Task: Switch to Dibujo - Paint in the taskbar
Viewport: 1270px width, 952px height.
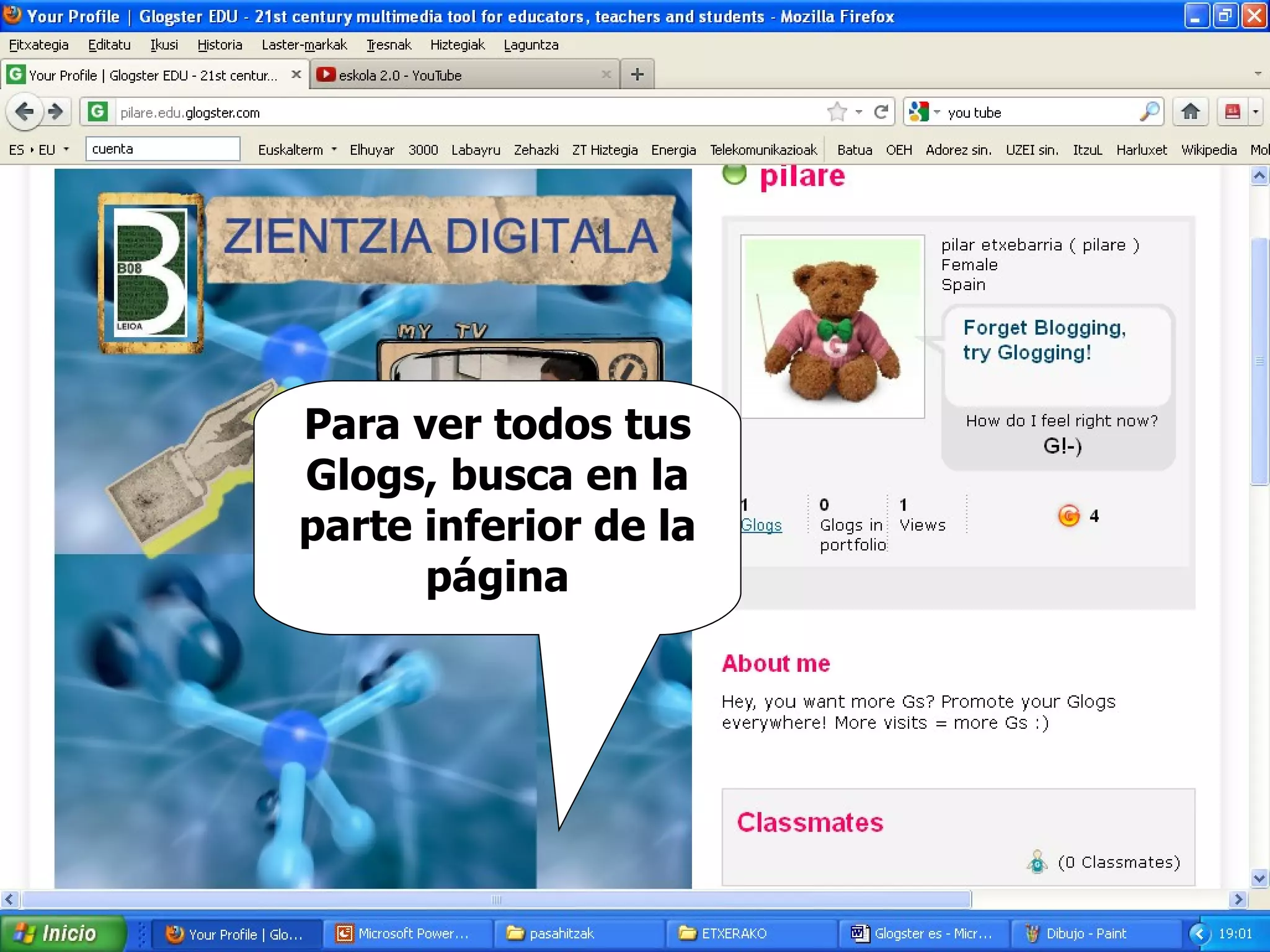Action: (x=1096, y=933)
